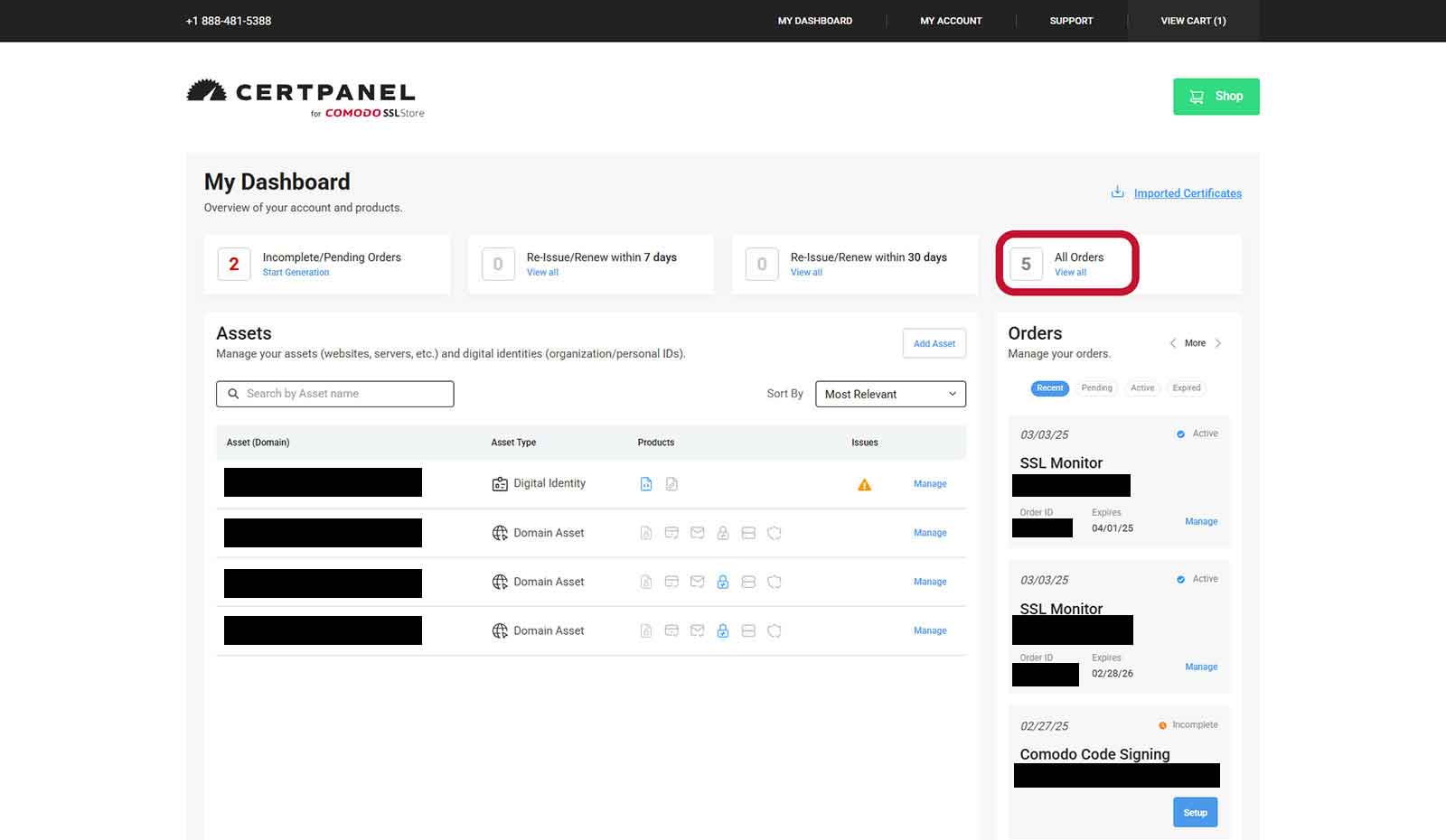Show only Expired orders
Image resolution: width=1446 pixels, height=840 pixels.
point(1186,387)
